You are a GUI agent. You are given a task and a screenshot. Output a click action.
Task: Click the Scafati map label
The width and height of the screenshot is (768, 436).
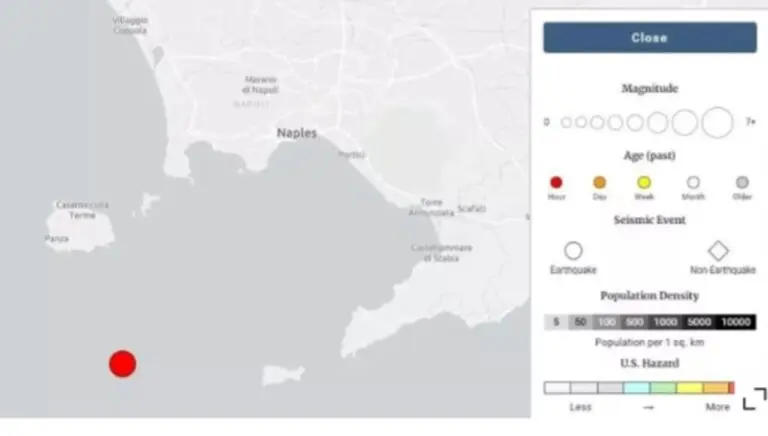pos(472,209)
